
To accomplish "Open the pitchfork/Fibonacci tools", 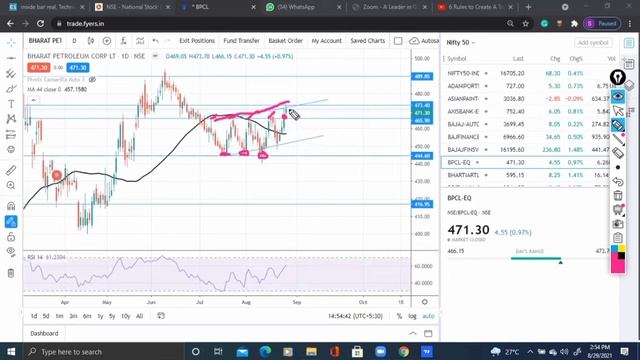I will coord(11,73).
